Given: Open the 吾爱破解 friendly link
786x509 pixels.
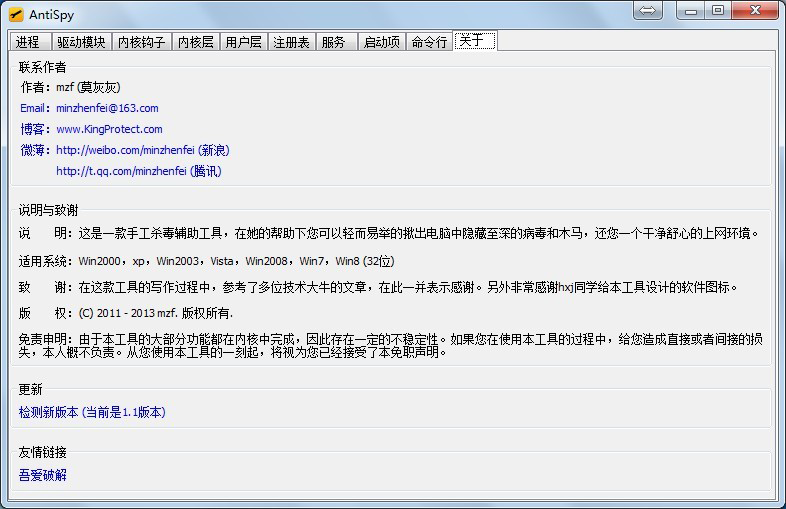Looking at the screenshot, I should click(43, 475).
